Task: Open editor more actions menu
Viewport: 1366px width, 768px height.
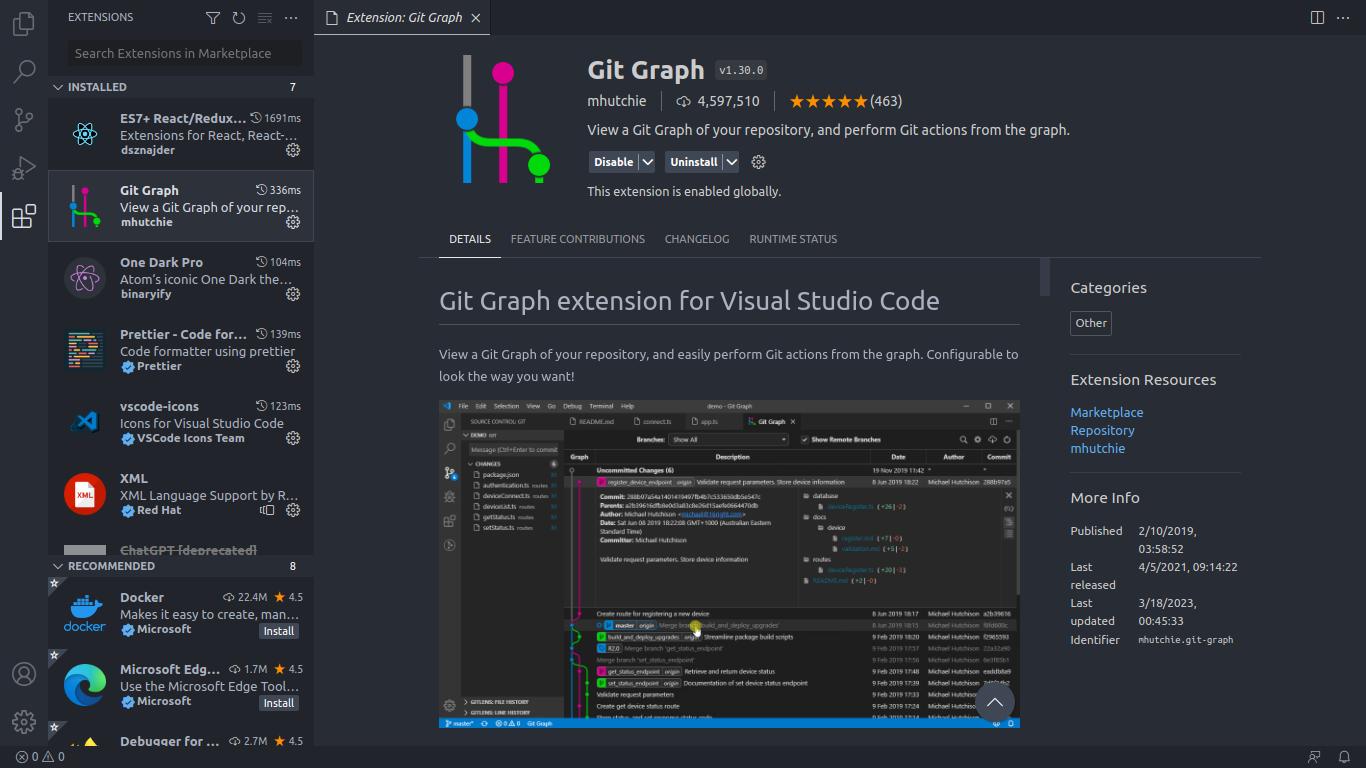Action: click(x=1345, y=18)
